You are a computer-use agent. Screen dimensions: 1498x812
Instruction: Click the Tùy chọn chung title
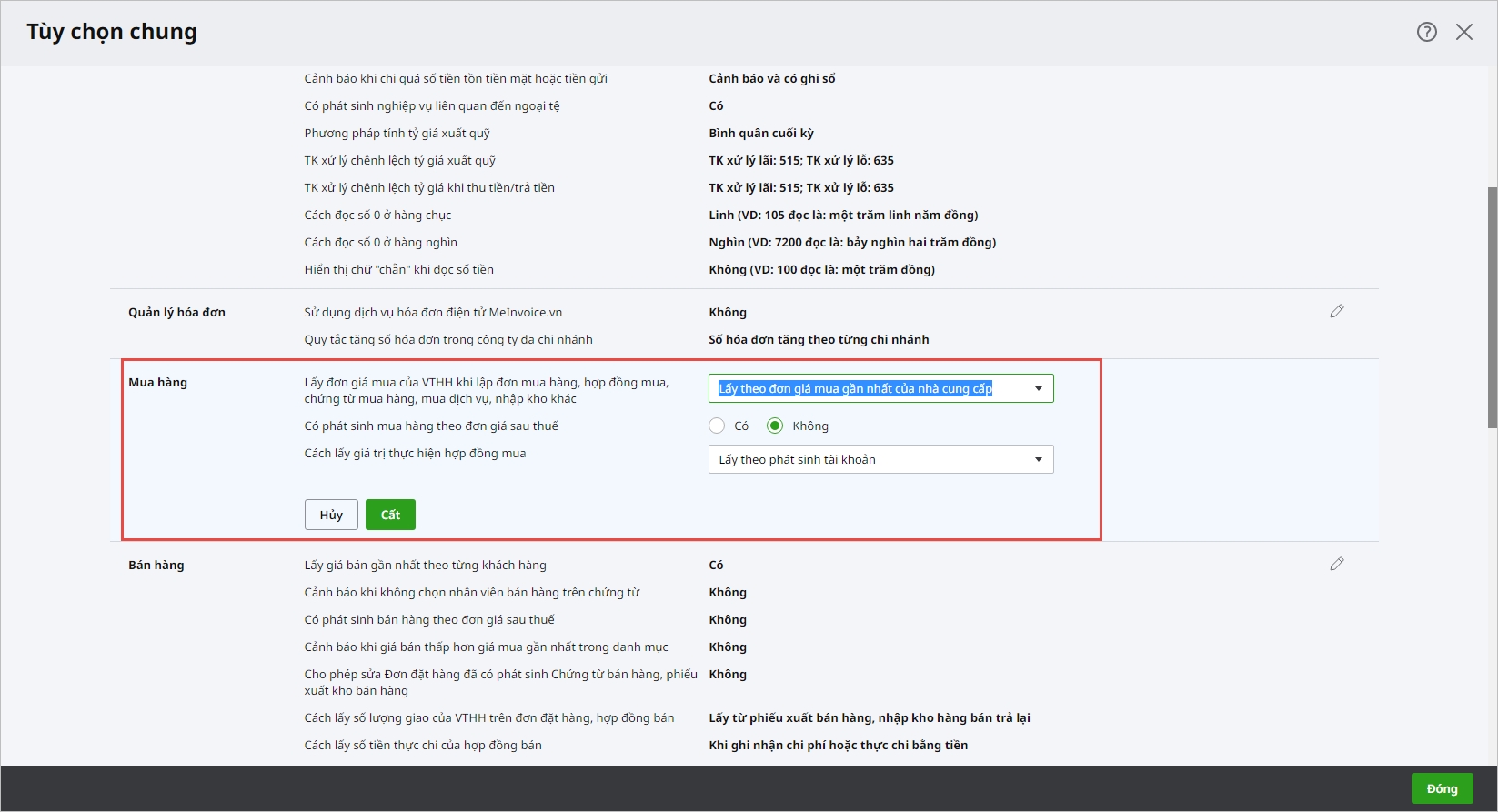tap(112, 32)
